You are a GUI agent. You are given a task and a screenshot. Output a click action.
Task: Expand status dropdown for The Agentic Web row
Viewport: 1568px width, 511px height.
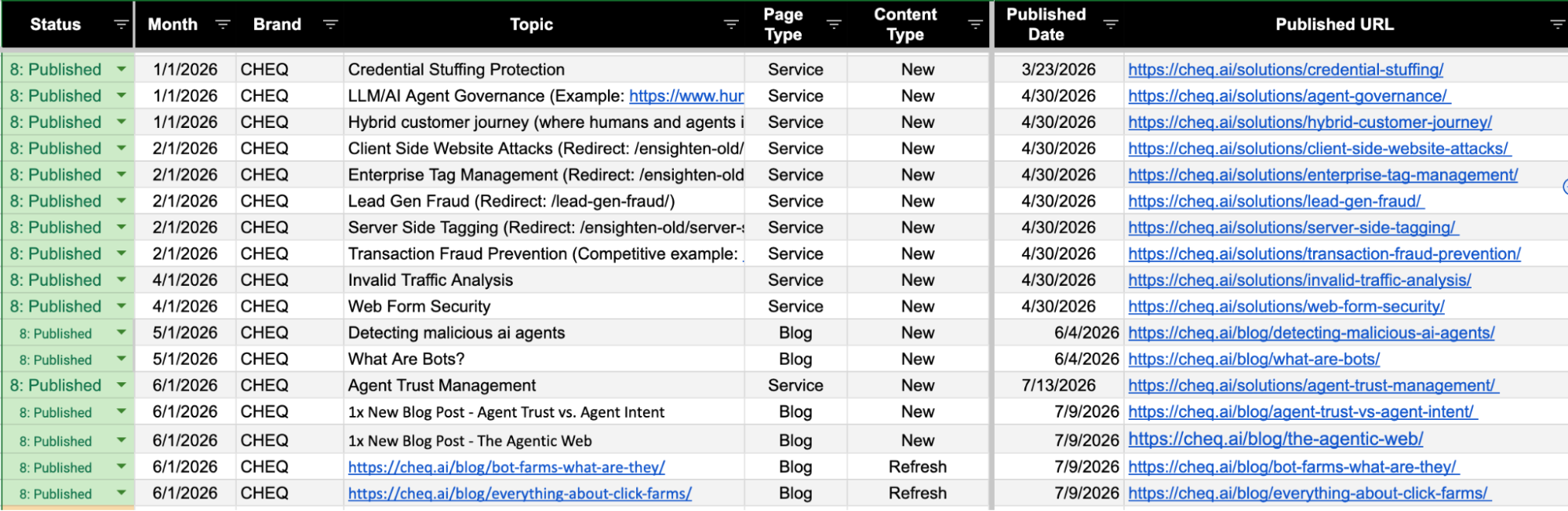(x=122, y=440)
